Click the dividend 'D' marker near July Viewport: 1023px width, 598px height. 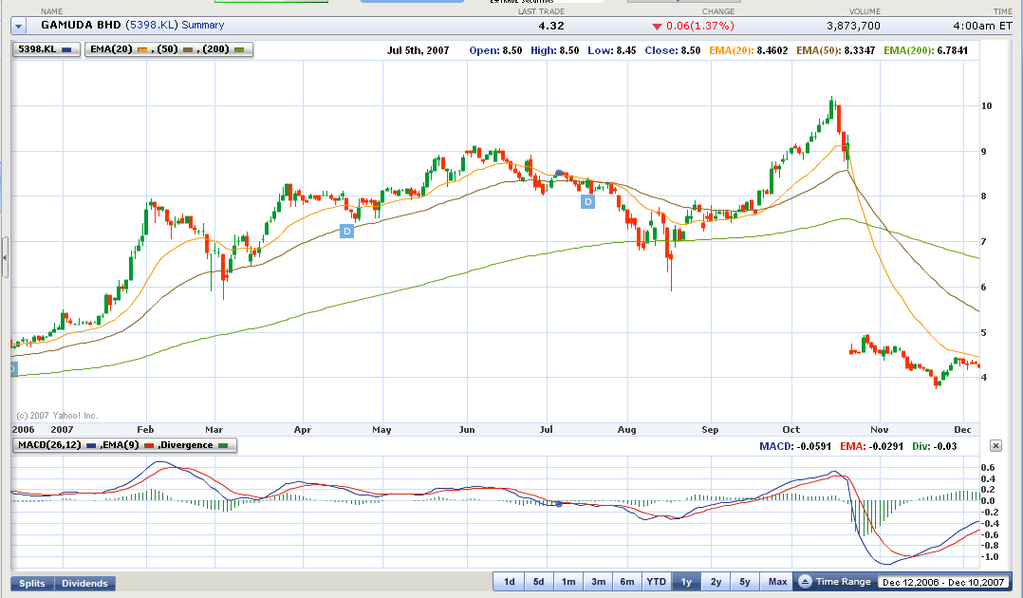[588, 202]
